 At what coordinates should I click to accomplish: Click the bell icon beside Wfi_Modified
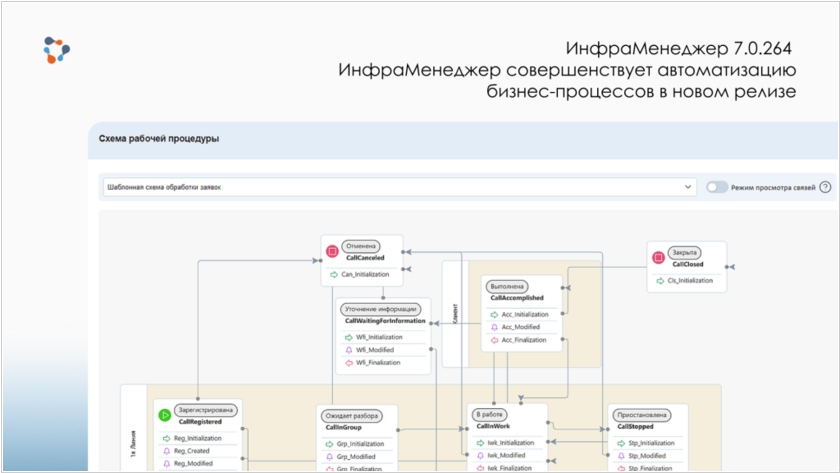[x=347, y=350]
